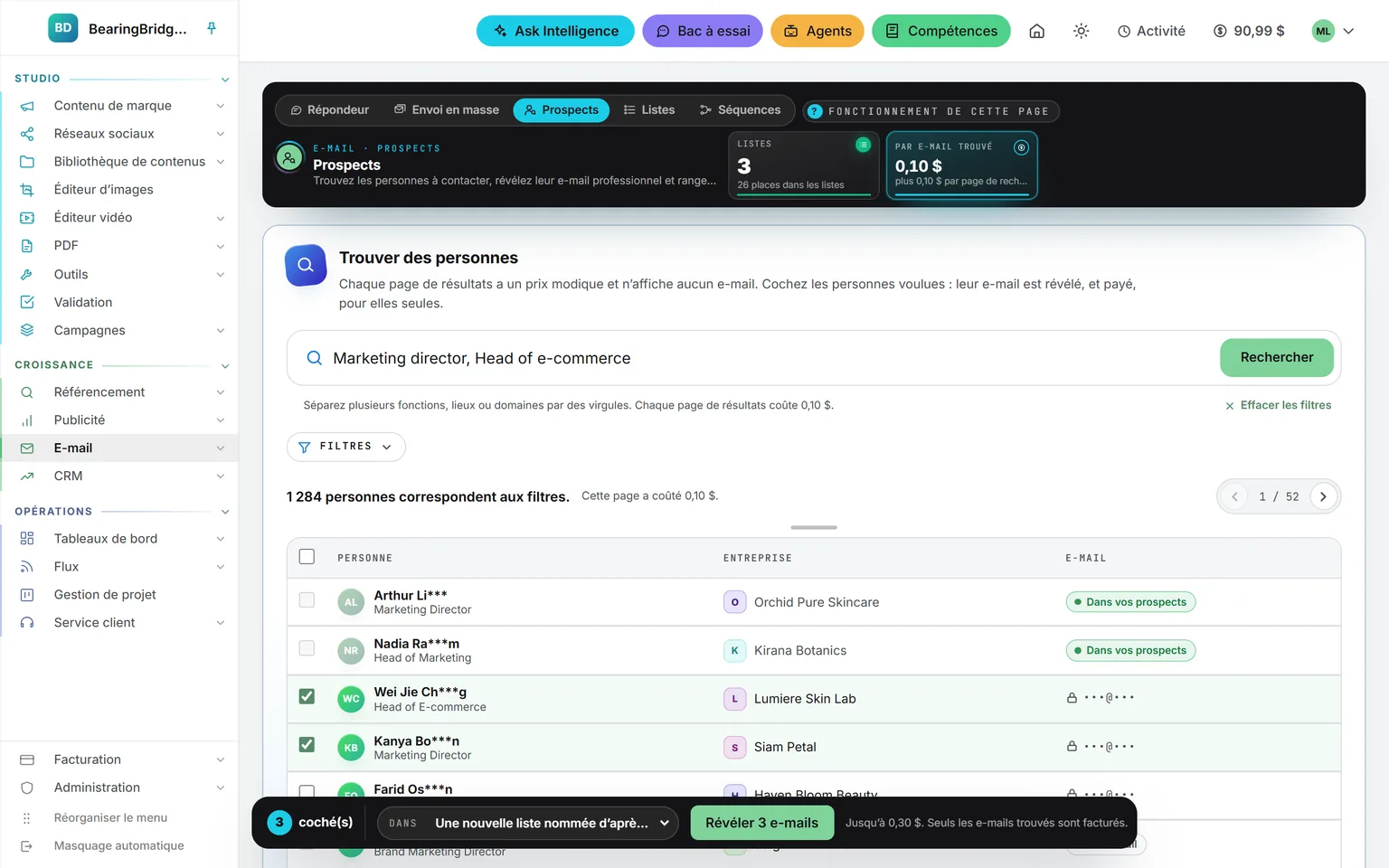Open the Séquences tab

[740, 110]
